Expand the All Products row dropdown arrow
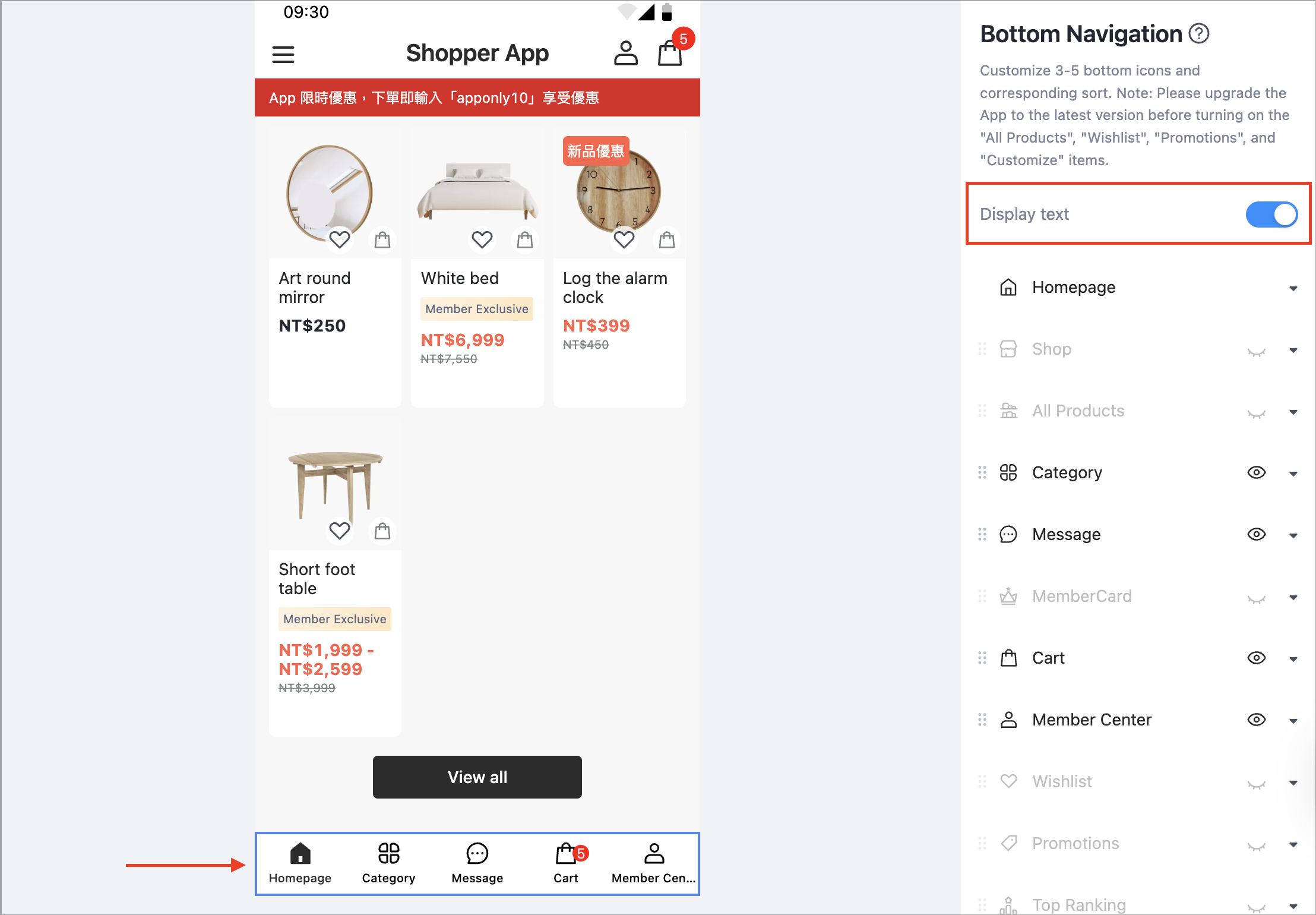Screen dimensions: 1316x915 click(x=1293, y=412)
